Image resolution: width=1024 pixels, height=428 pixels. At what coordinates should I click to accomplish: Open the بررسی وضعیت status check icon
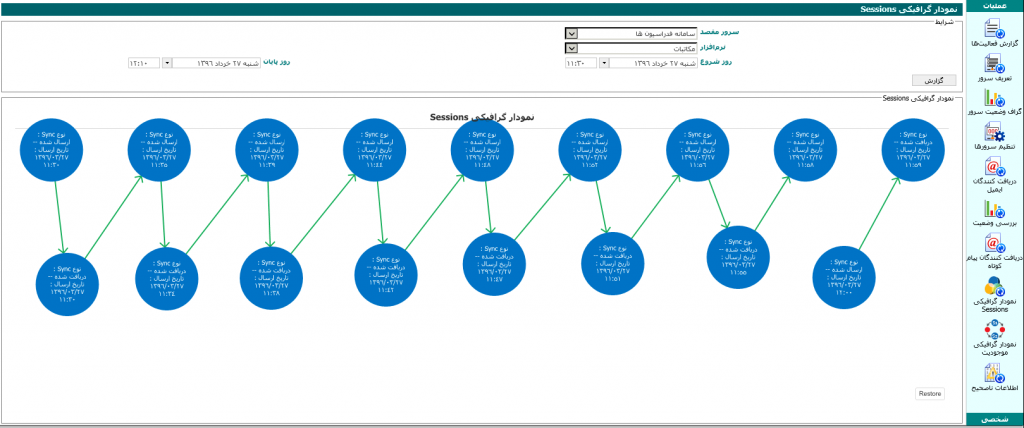point(996,209)
